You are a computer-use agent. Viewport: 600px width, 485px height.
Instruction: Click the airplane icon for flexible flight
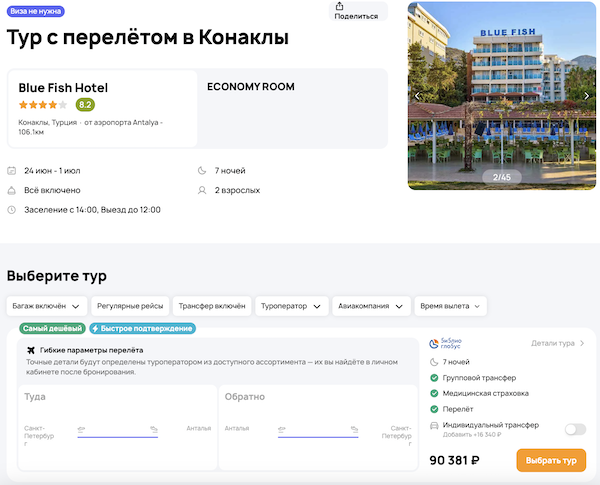pos(32,350)
